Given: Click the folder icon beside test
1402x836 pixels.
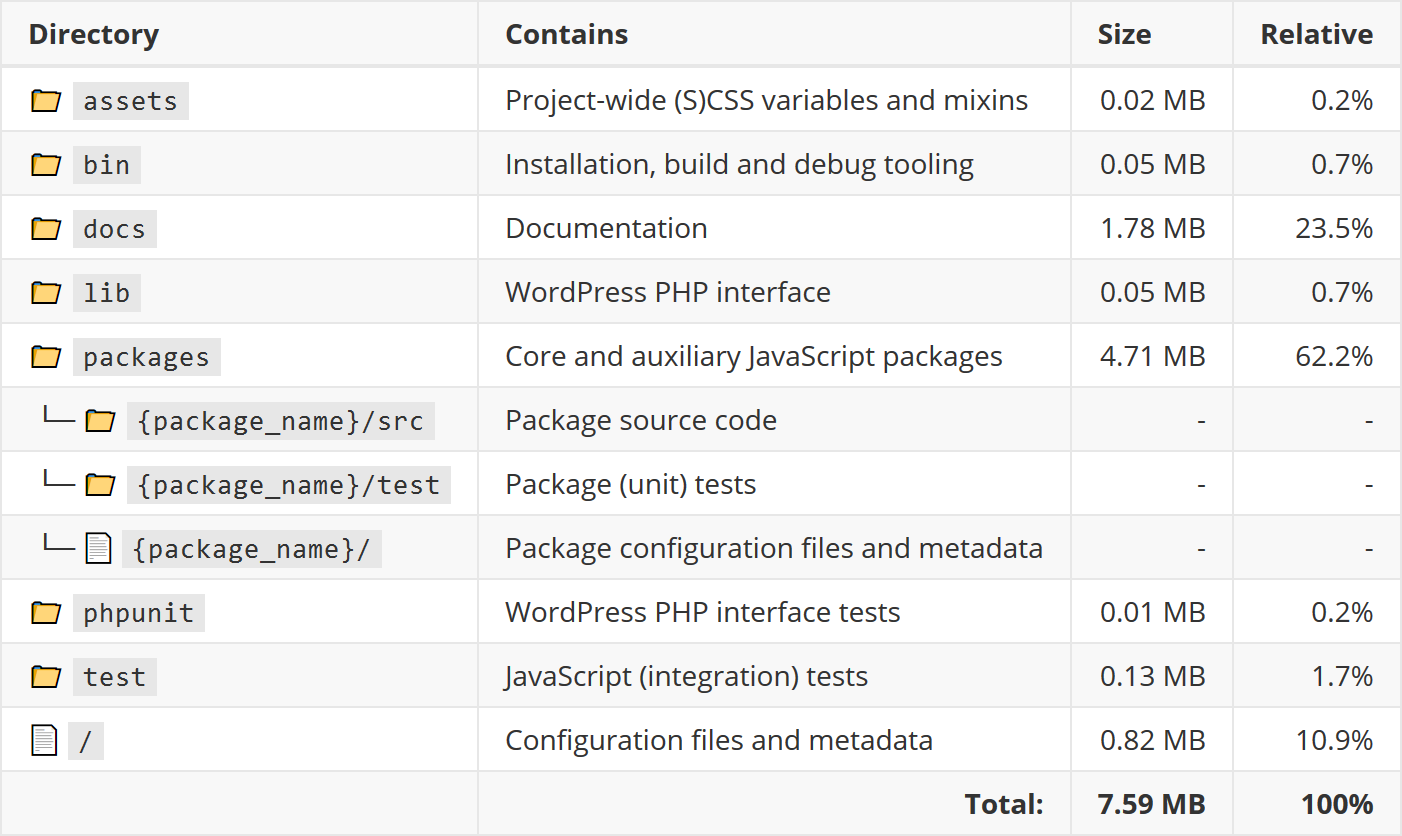Looking at the screenshot, I should (x=45, y=677).
